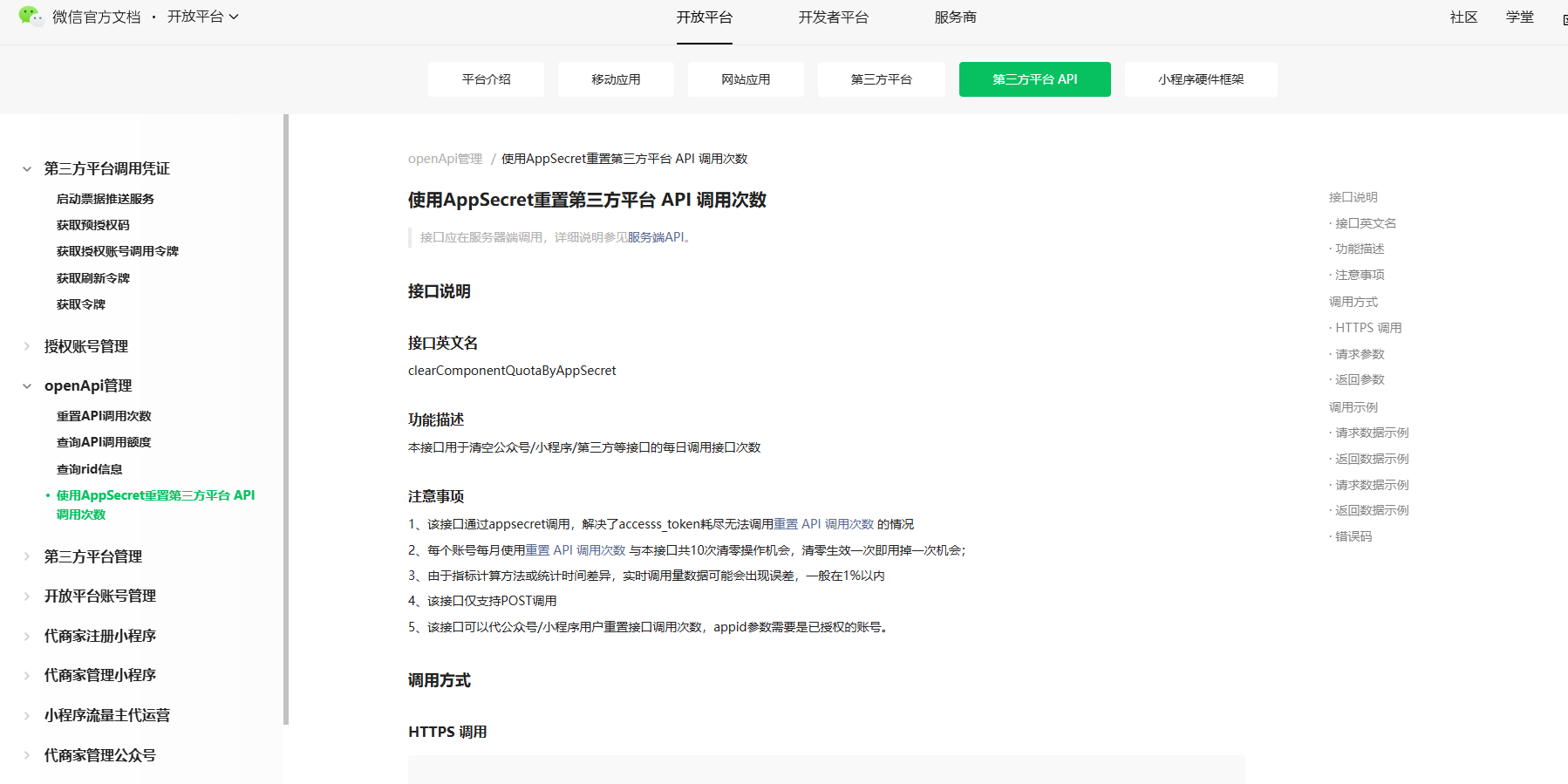The image size is (1568, 784).
Task: Select the 开放平台 top navigation tab
Action: pyautogui.click(x=705, y=17)
